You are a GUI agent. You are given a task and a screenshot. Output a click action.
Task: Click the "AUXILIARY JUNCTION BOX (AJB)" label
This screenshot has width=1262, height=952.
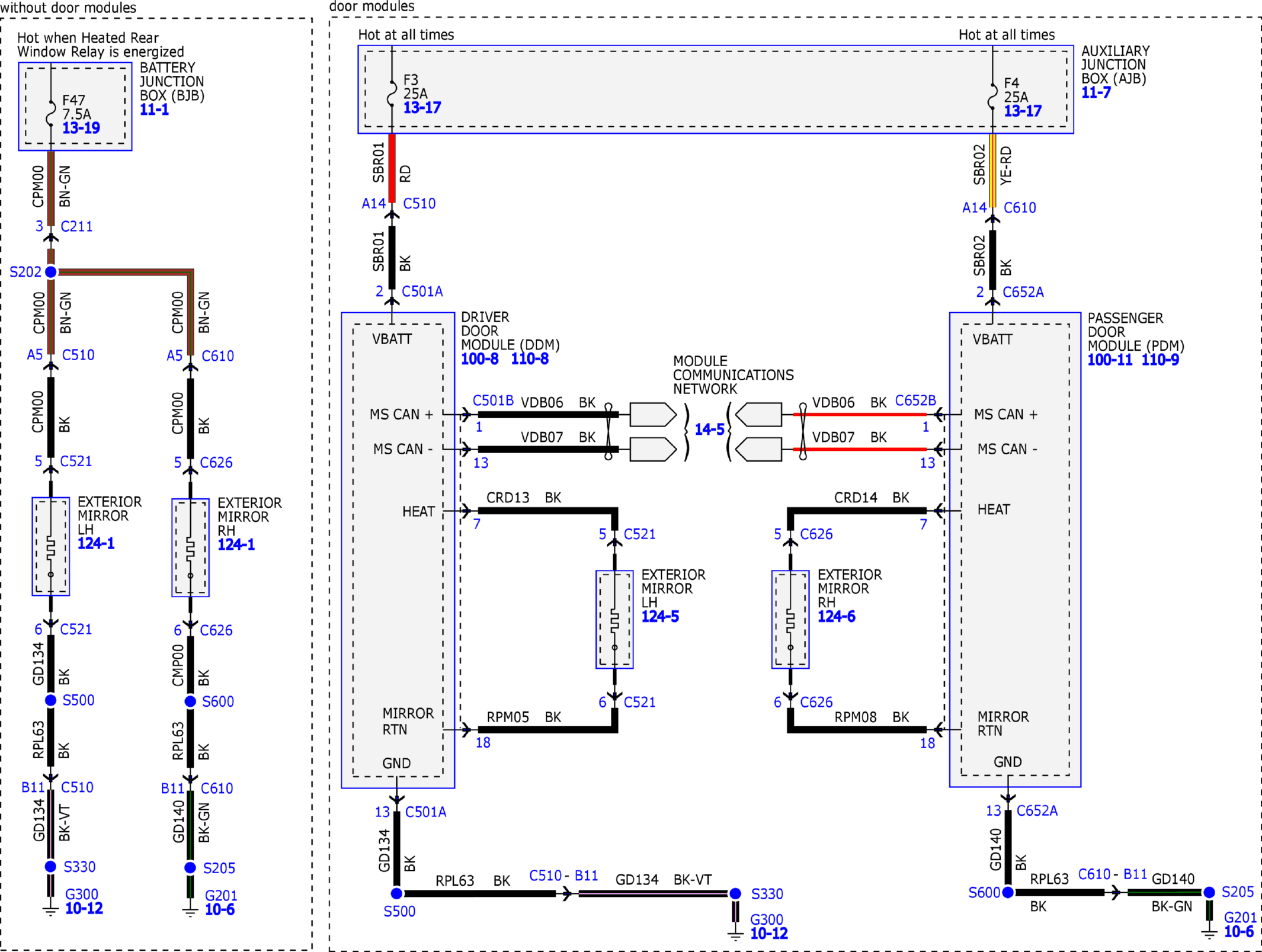(x=1115, y=65)
